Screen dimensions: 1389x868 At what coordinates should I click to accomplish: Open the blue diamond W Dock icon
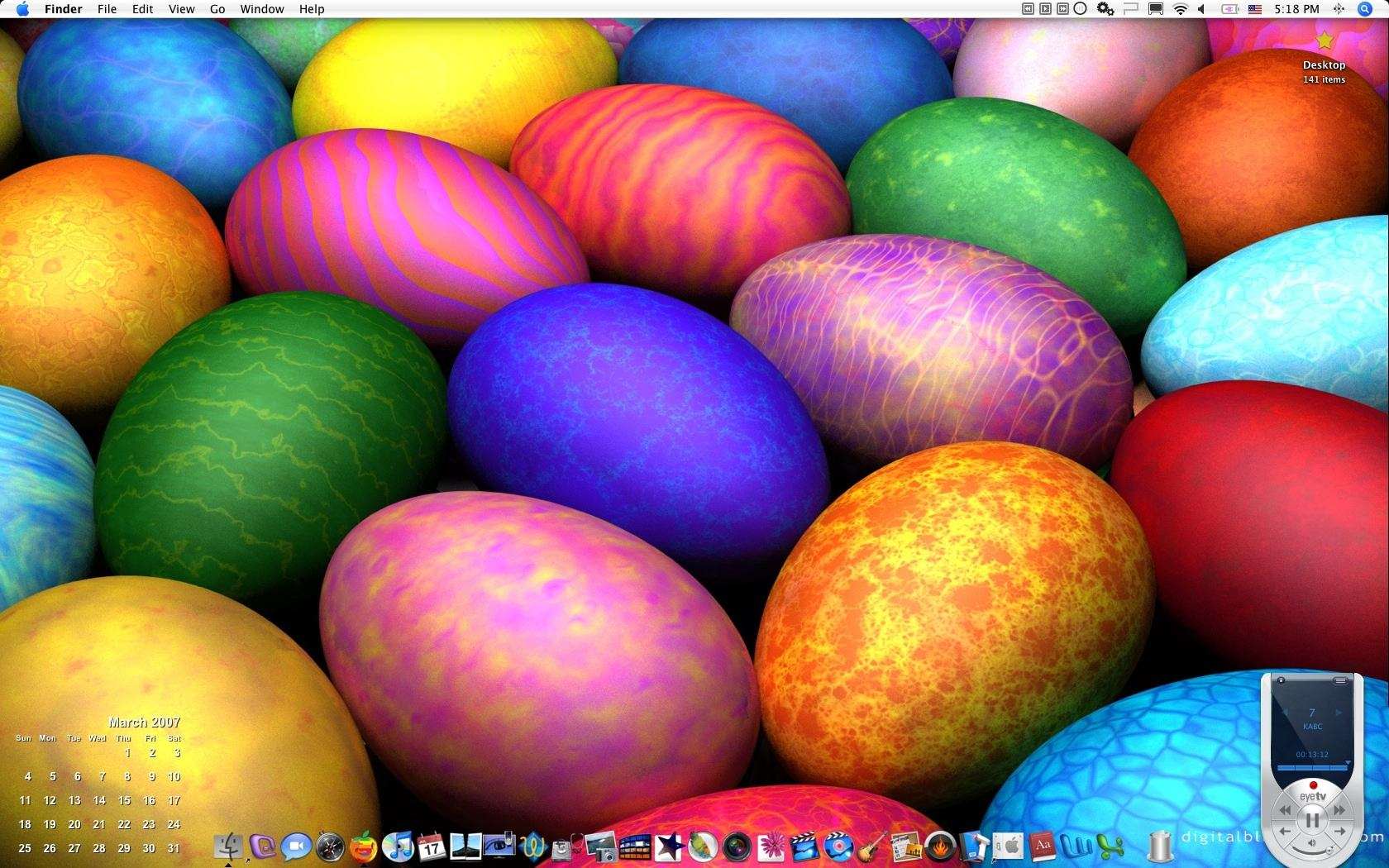[x=533, y=846]
